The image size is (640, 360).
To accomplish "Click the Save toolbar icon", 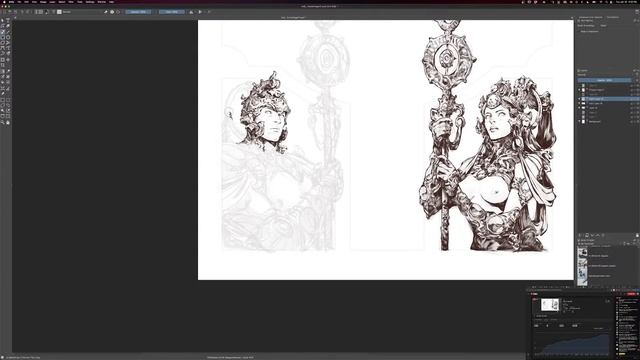I will [x=16, y=12].
